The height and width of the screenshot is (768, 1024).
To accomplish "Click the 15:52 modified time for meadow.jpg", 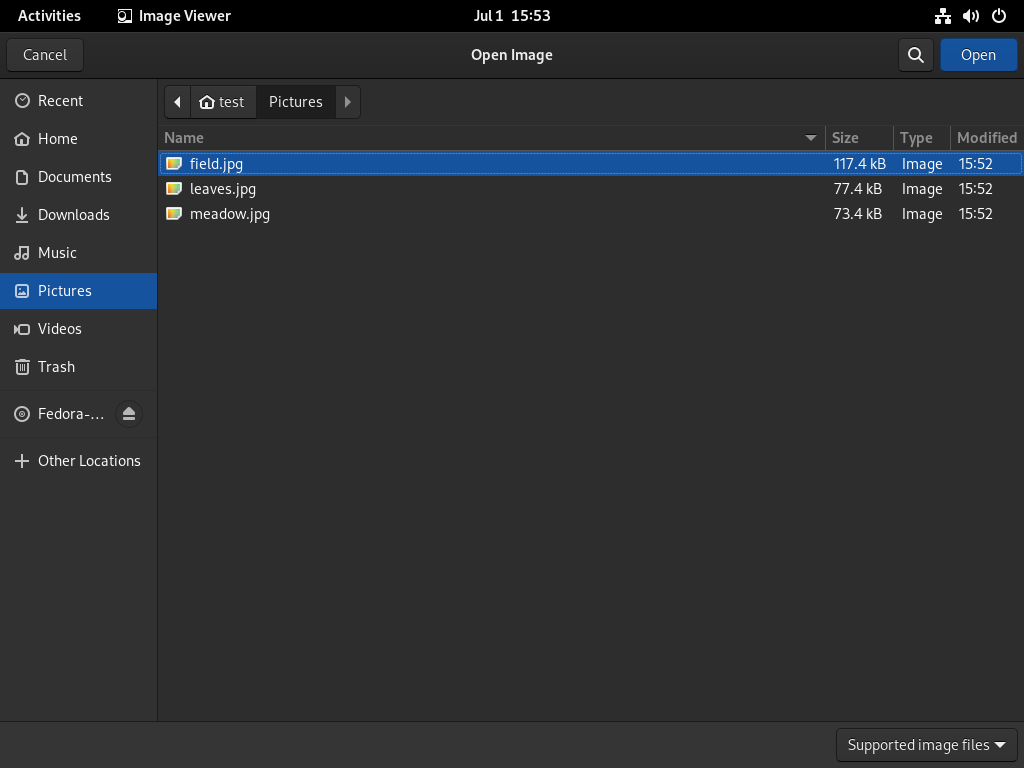I will [x=976, y=214].
